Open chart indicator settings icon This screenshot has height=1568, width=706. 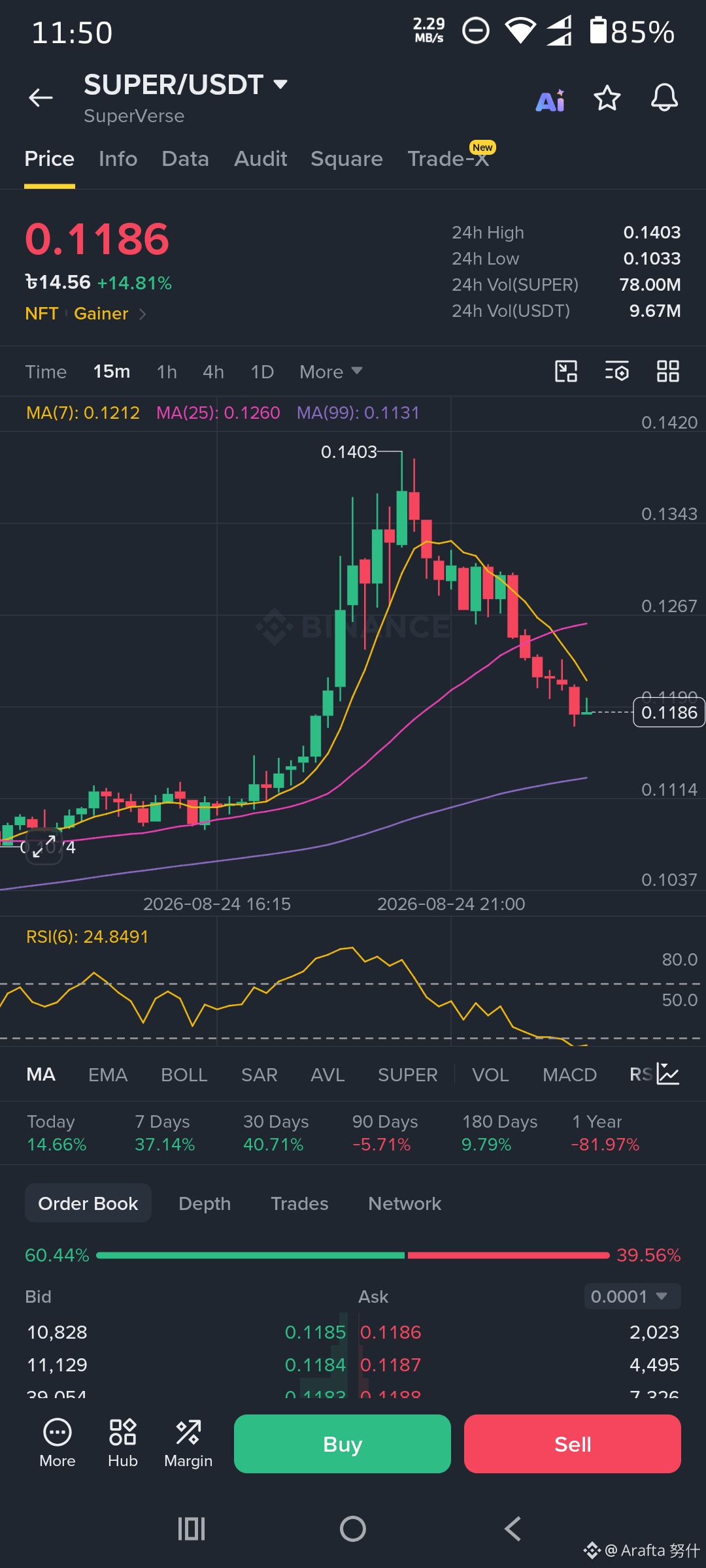(616, 371)
